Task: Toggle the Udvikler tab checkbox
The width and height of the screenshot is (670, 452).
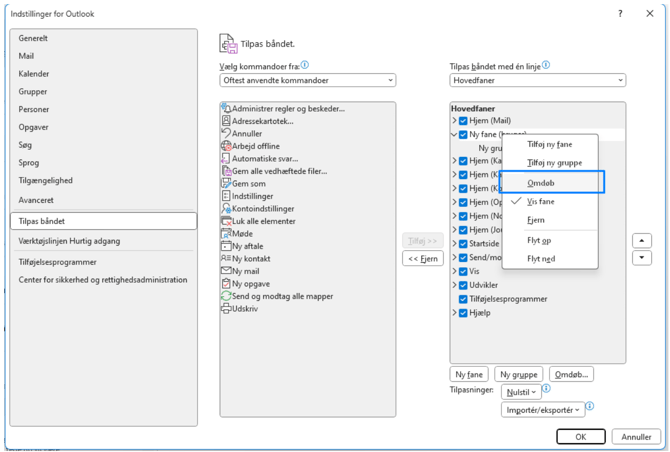Action: pos(463,286)
